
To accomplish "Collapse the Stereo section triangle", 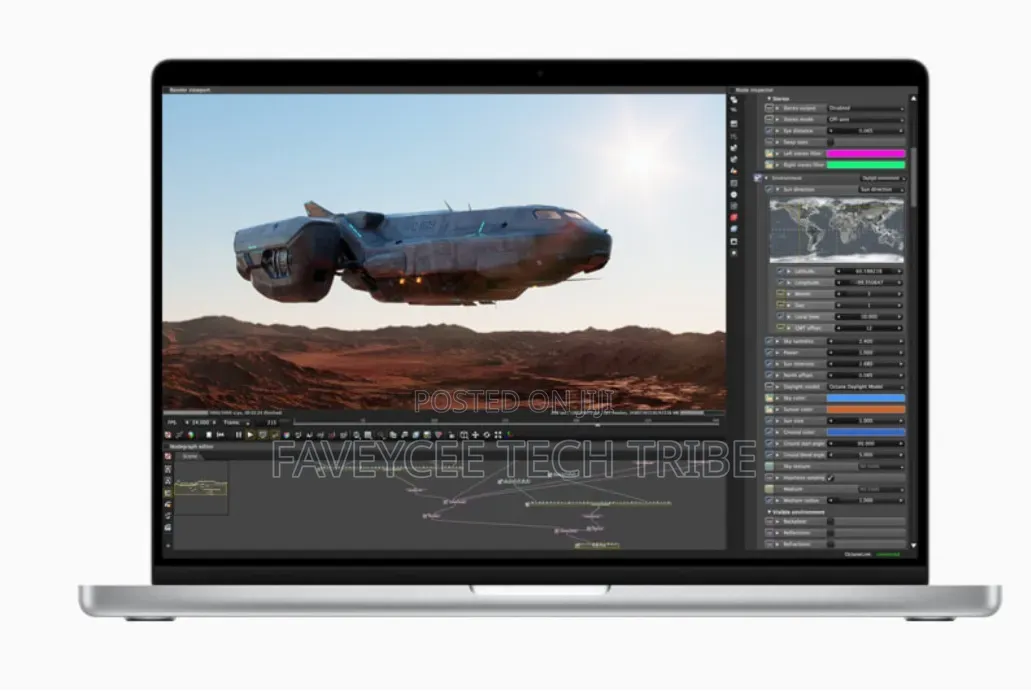I will 769,99.
